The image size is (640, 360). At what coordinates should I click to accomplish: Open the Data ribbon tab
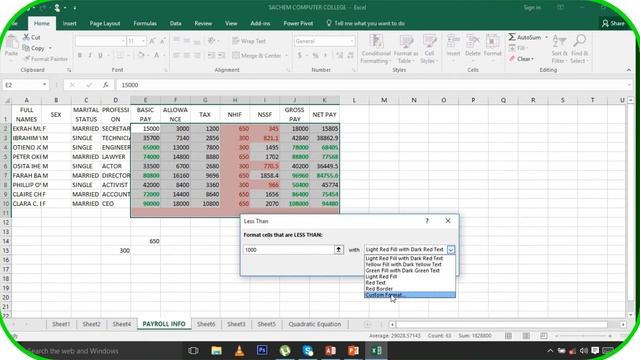point(176,23)
